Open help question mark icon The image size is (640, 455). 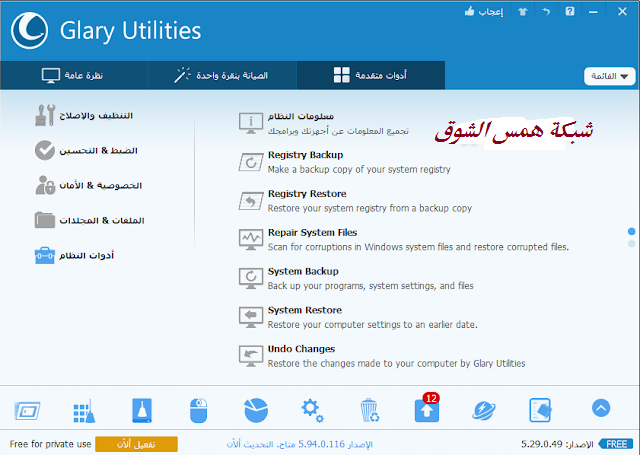click(570, 11)
